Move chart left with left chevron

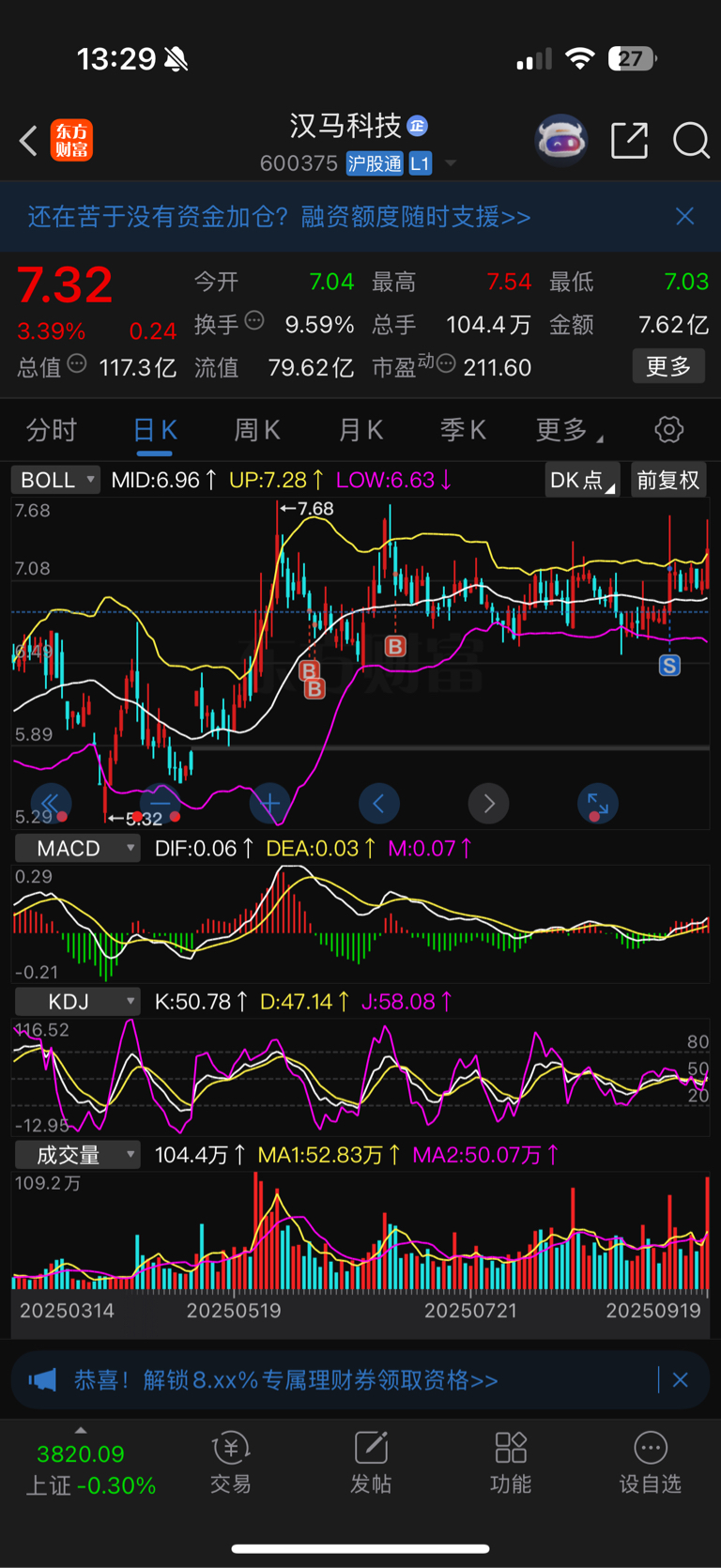pyautogui.click(x=379, y=804)
